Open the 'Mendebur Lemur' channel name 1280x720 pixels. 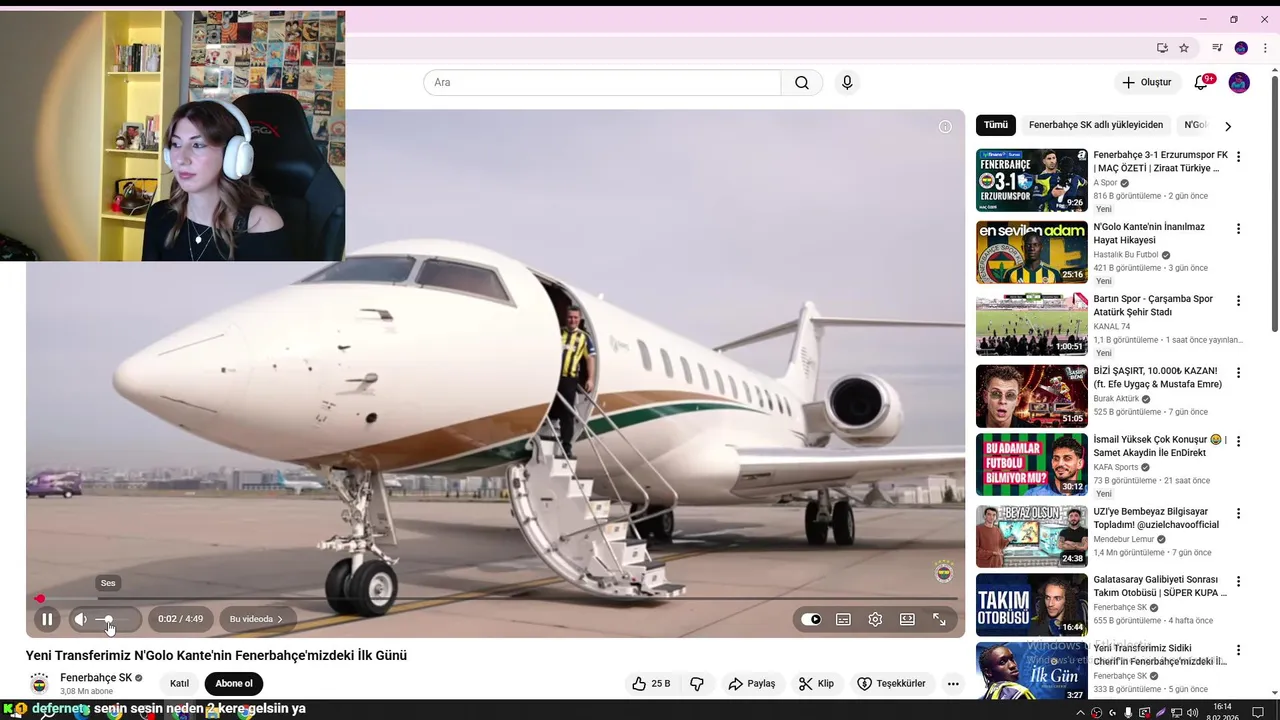pos(1124,539)
